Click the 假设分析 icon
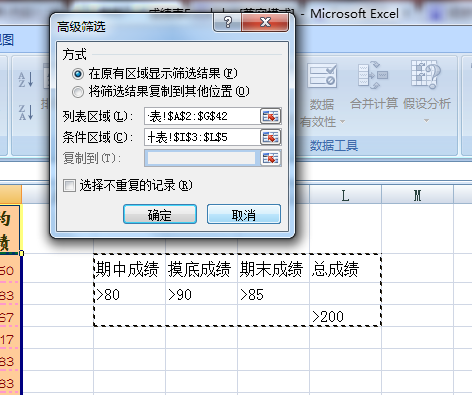 point(426,75)
